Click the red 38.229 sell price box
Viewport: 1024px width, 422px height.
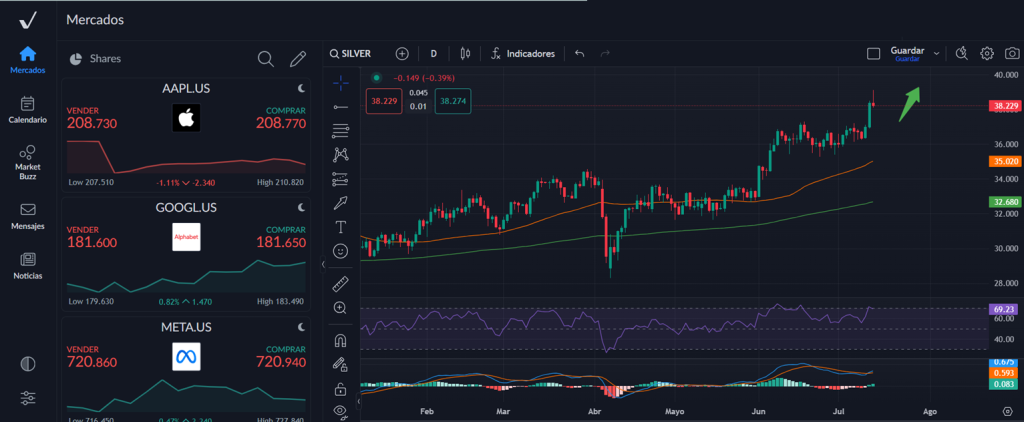(x=385, y=101)
